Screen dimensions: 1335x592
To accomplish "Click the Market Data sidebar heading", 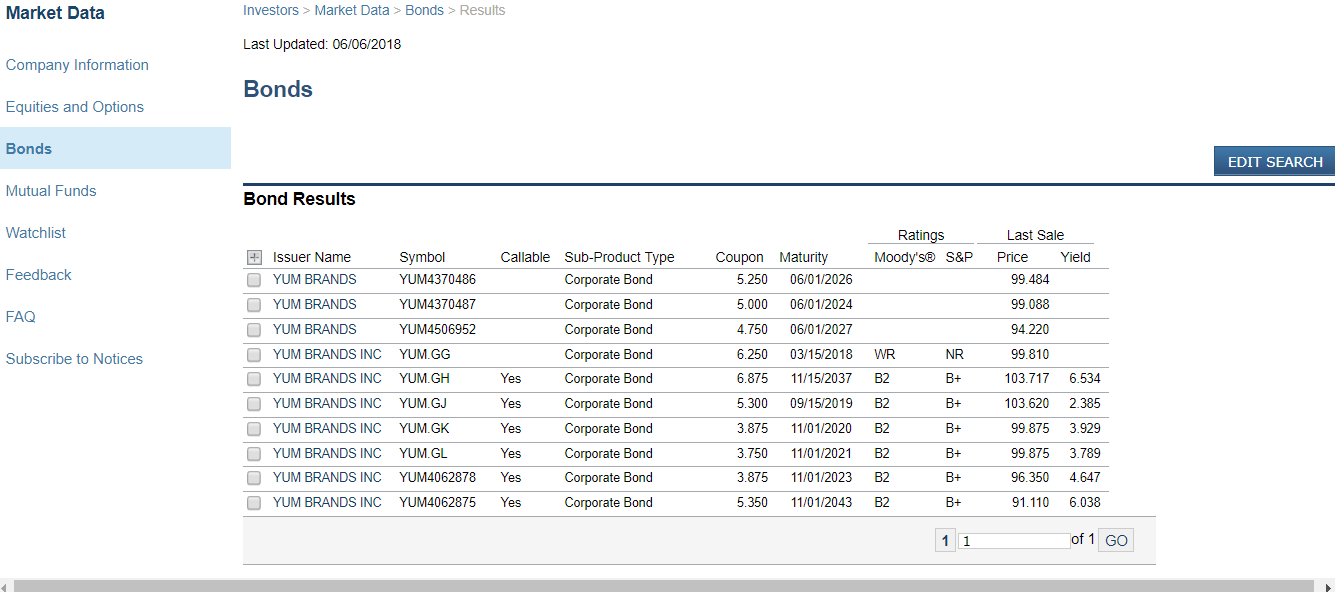I will [55, 13].
